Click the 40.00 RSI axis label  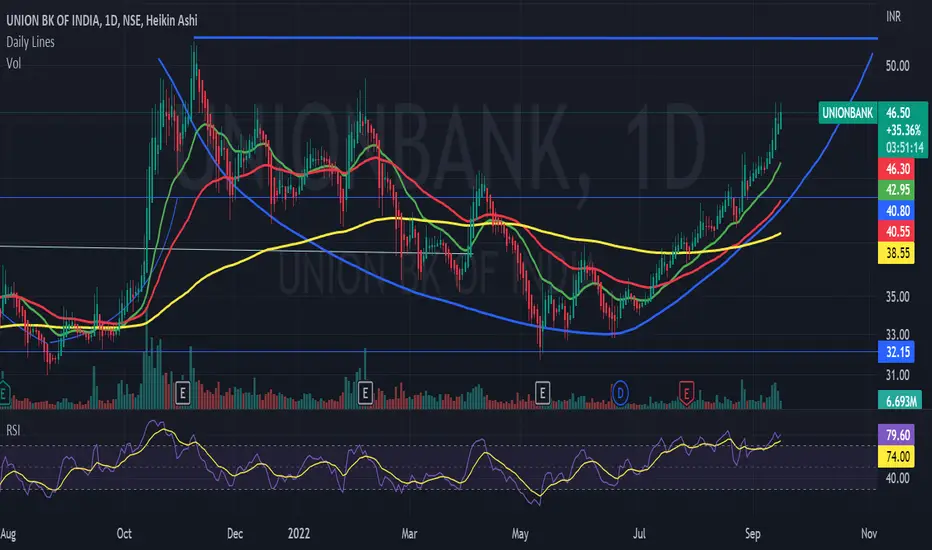898,478
